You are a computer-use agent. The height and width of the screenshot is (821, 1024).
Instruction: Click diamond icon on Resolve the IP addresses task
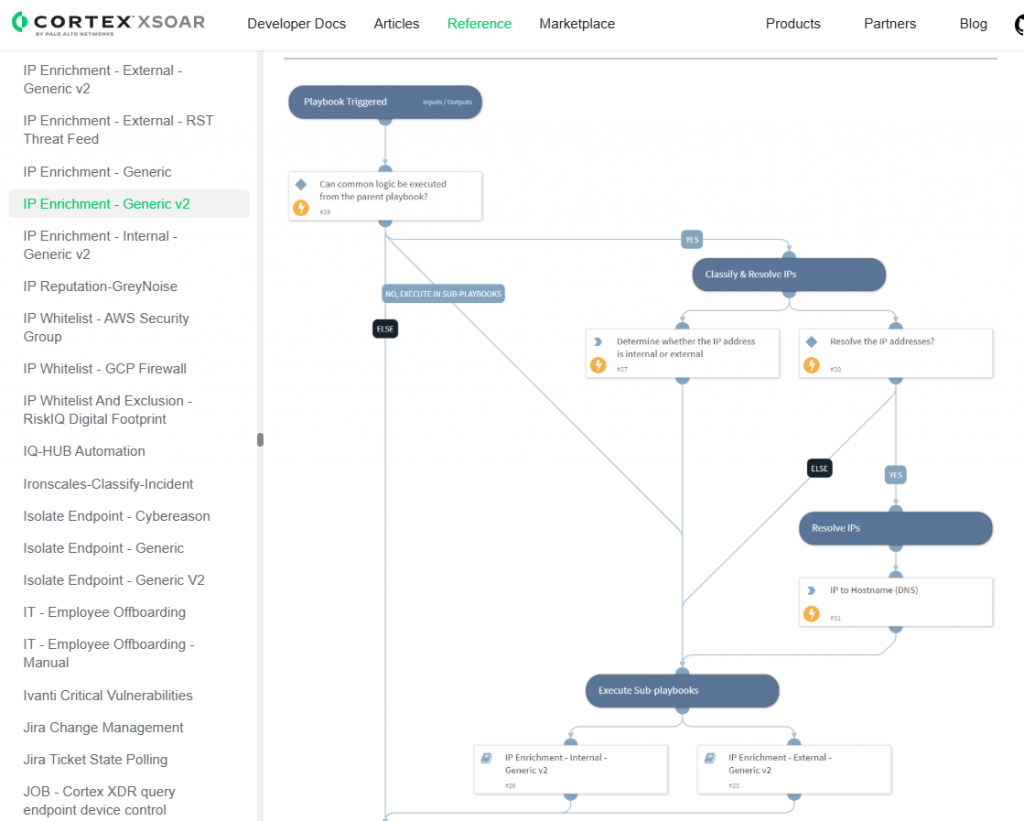click(812, 342)
